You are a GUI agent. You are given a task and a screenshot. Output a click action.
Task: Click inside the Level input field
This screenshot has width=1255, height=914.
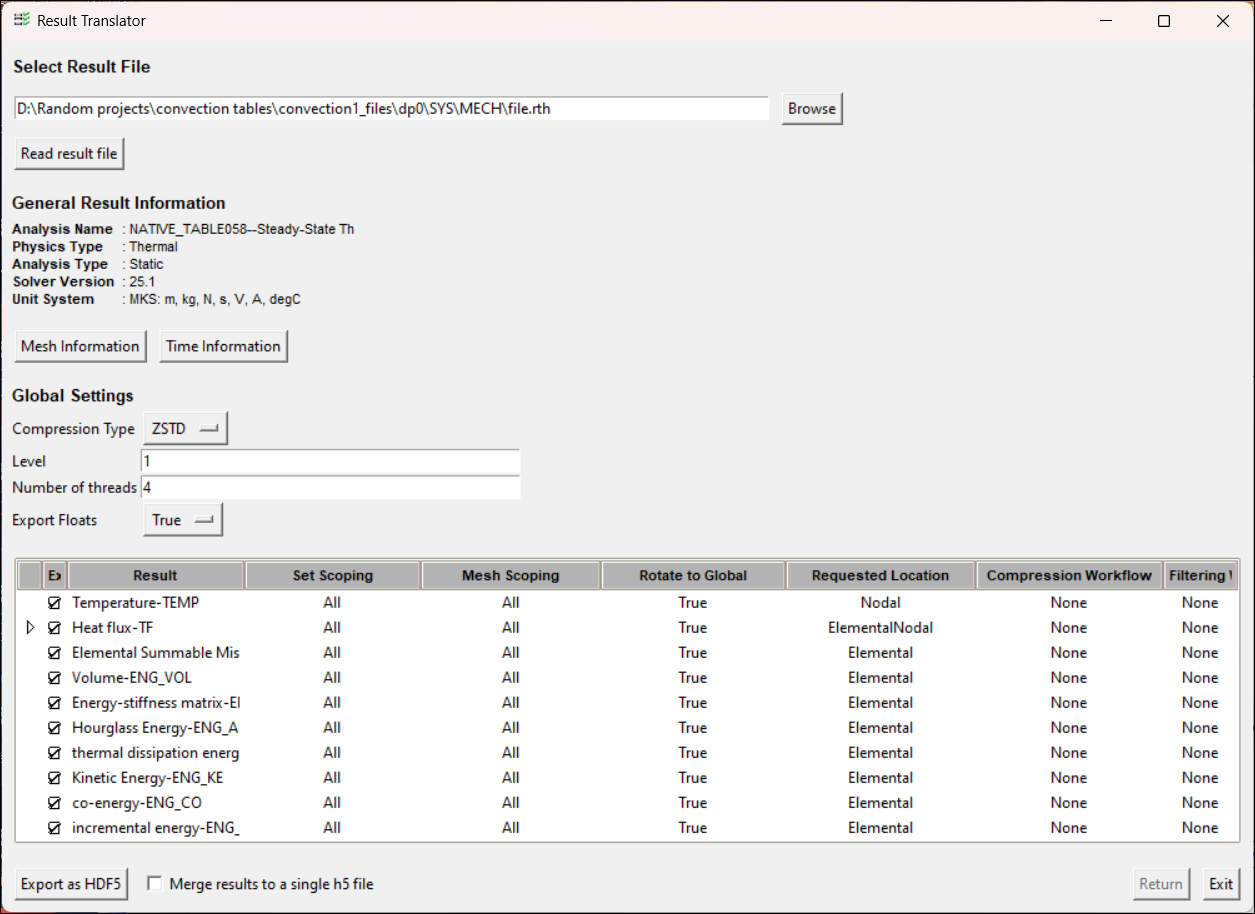(330, 461)
